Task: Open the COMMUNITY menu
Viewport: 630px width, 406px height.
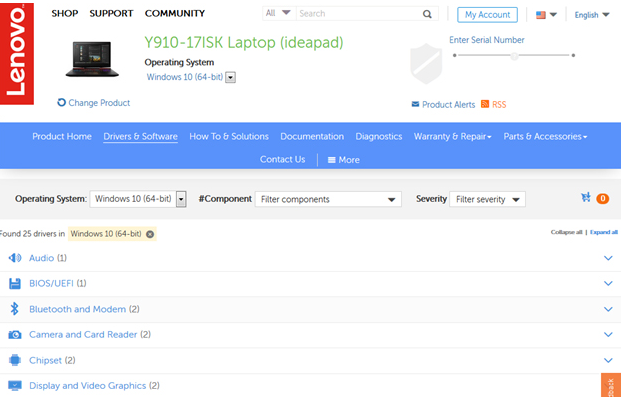Action: [175, 13]
